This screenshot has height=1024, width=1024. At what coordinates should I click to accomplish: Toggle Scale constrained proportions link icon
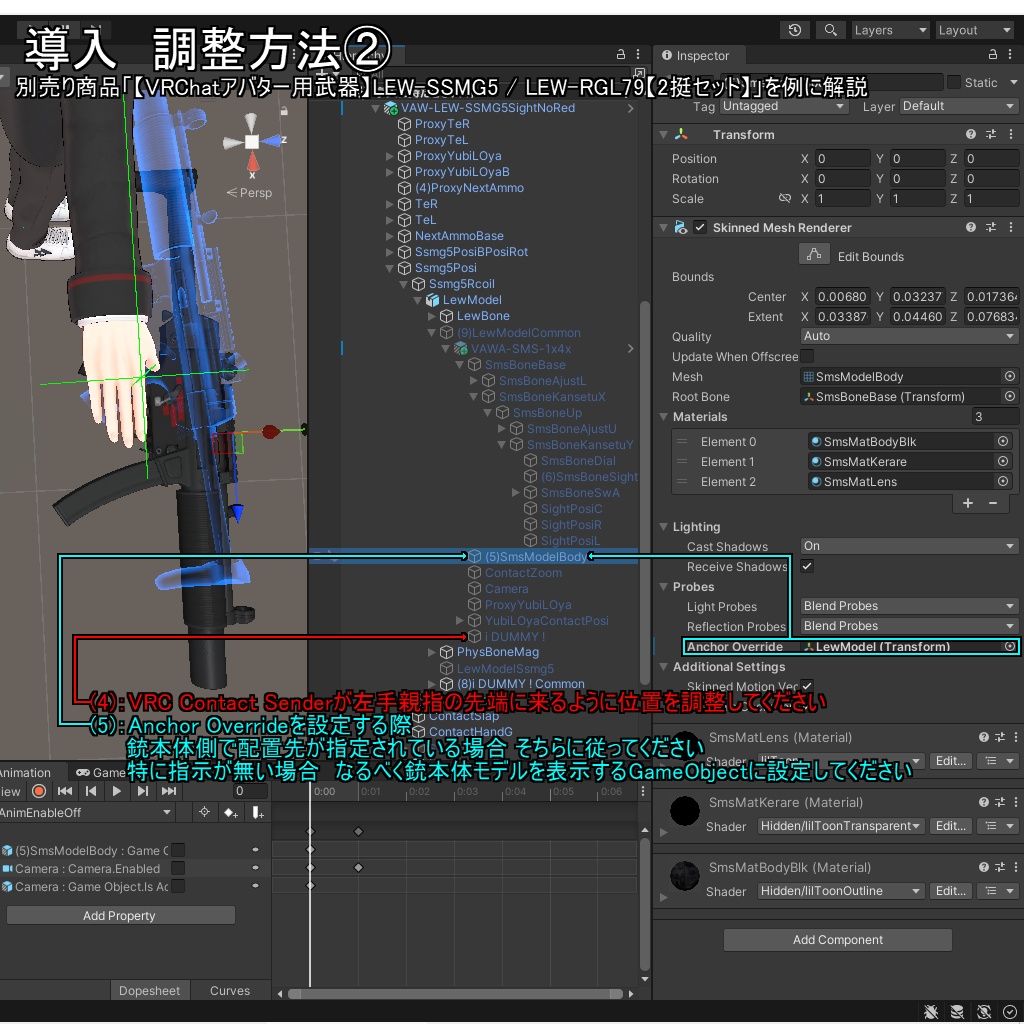click(x=785, y=199)
